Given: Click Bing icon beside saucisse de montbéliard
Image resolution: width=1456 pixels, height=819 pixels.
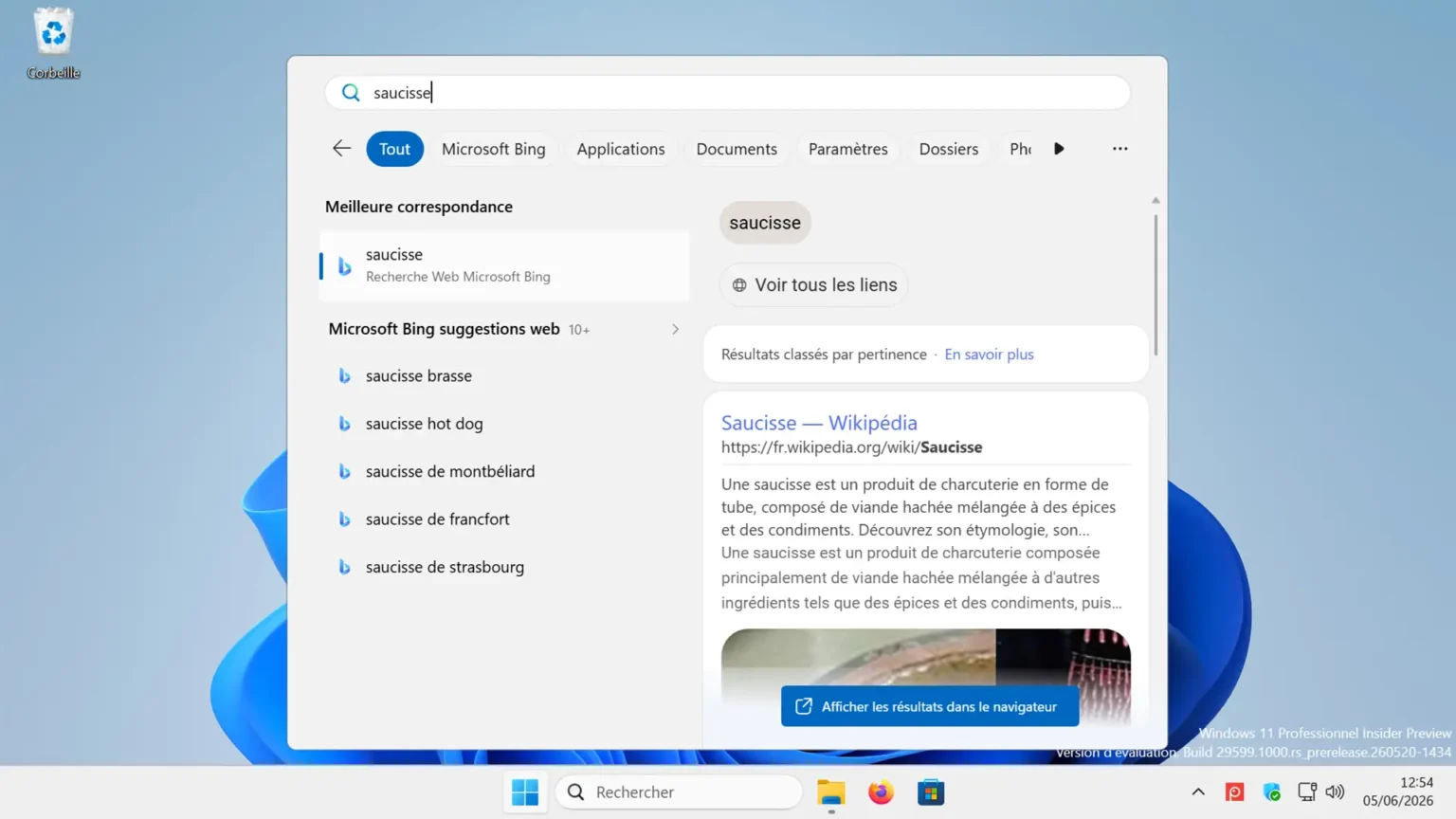Looking at the screenshot, I should 345,472.
